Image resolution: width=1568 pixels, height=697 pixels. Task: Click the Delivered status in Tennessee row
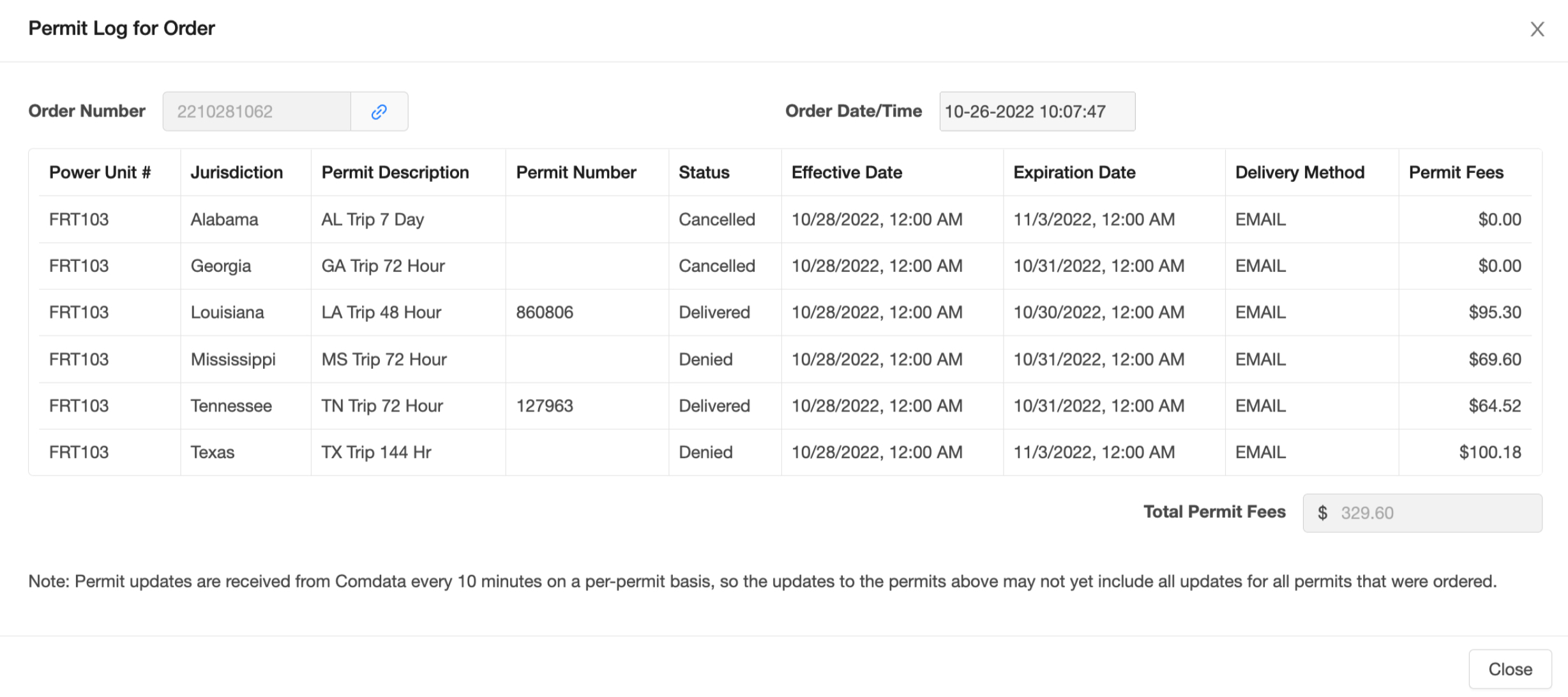[714, 406]
